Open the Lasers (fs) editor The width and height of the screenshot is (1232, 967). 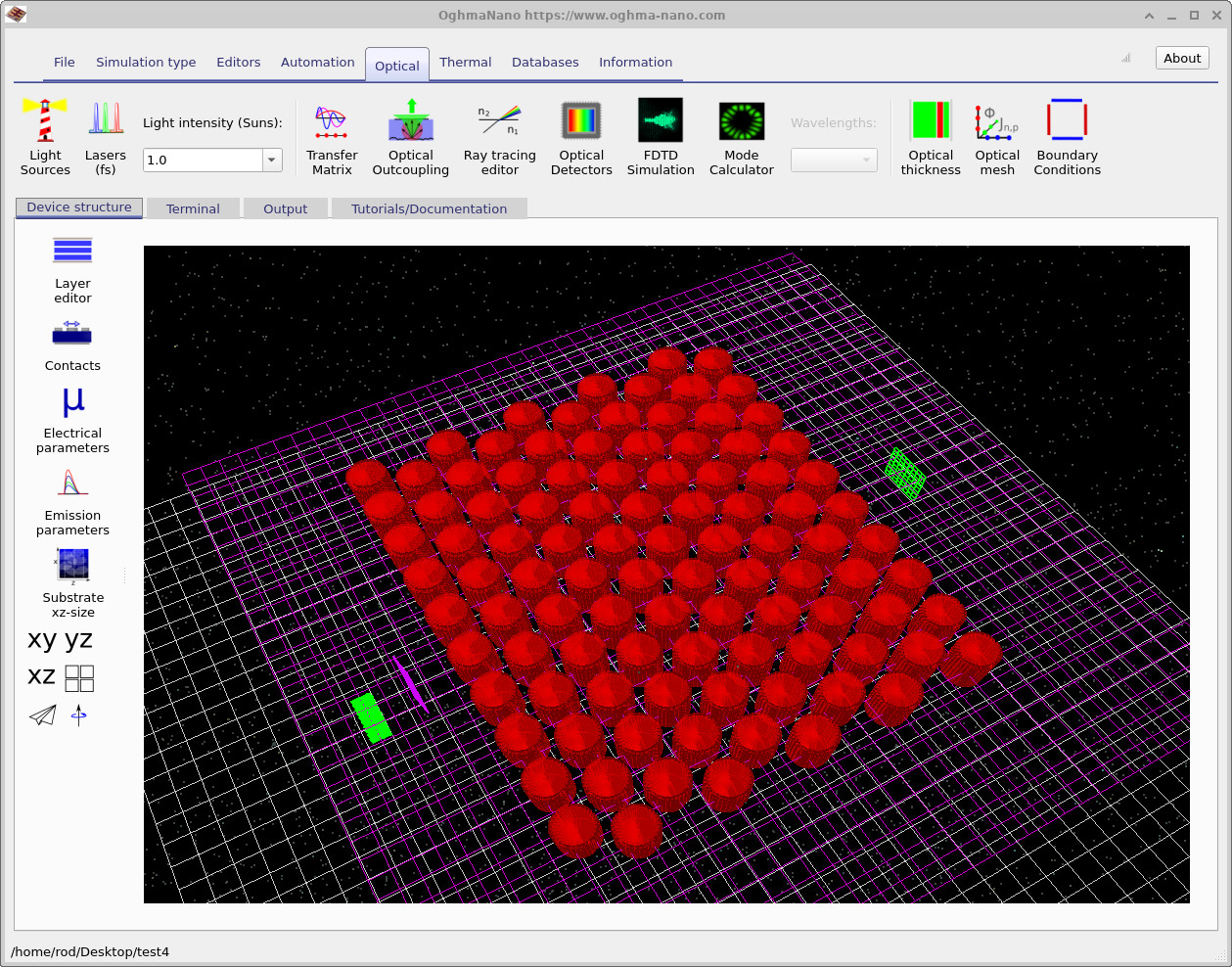click(x=105, y=137)
